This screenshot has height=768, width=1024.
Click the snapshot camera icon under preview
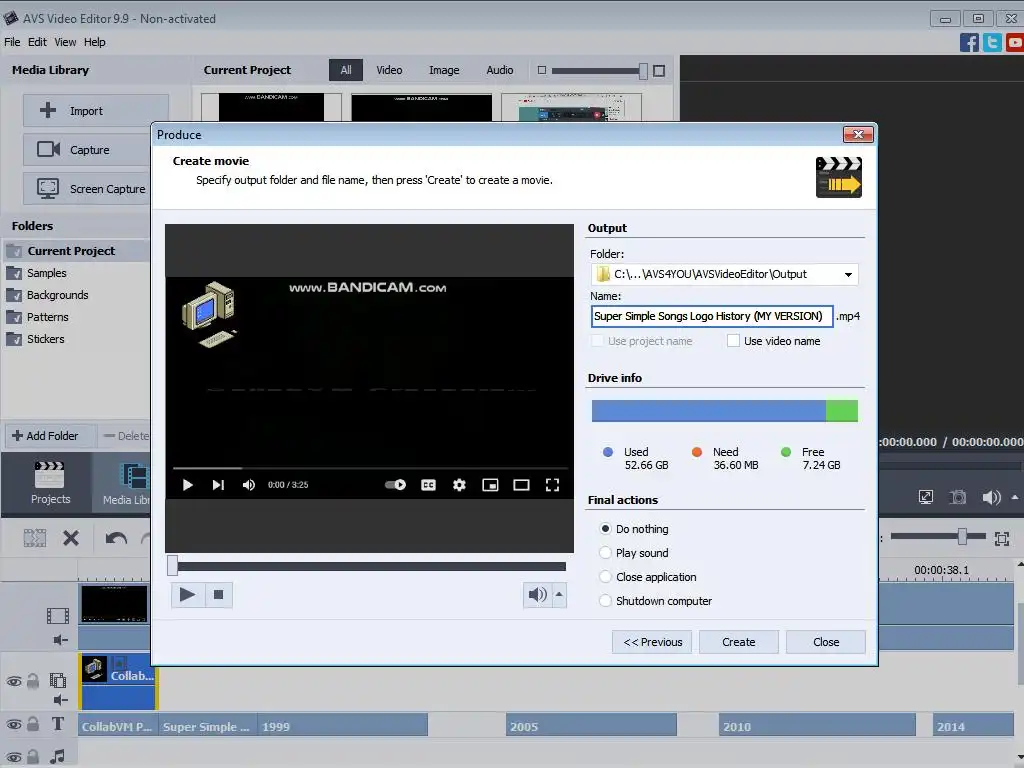[x=957, y=497]
